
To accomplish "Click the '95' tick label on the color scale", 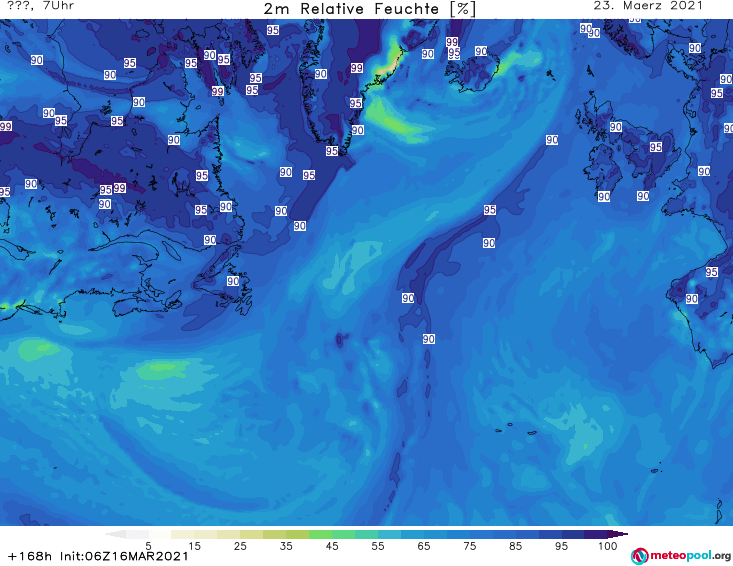I will click(x=561, y=545).
